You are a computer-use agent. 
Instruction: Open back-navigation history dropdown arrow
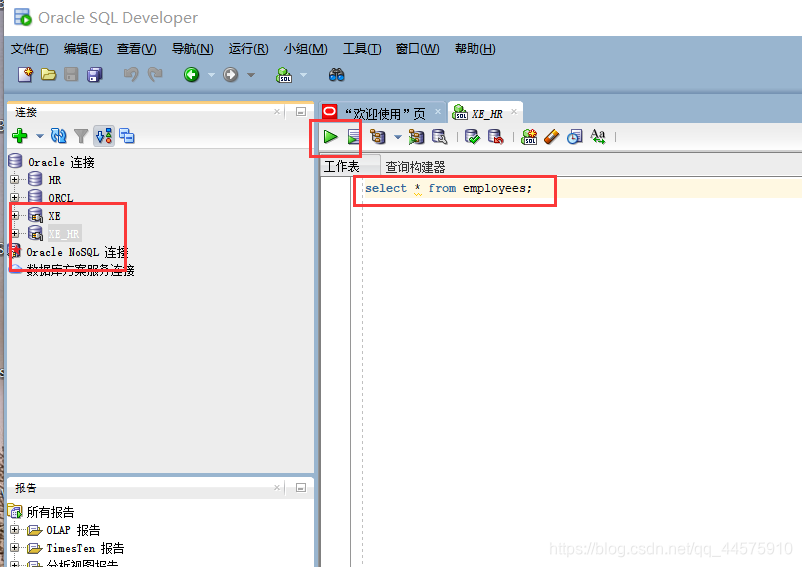click(211, 75)
